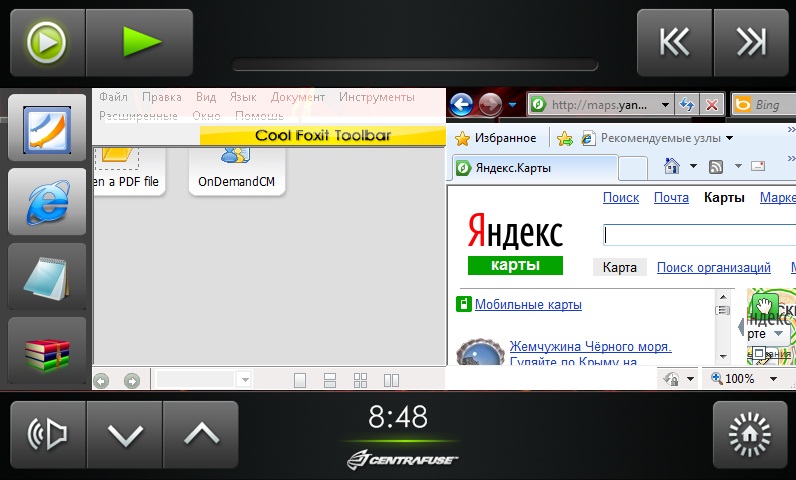Click the speaker audio button
This screenshot has height=480, width=796.
click(47, 435)
